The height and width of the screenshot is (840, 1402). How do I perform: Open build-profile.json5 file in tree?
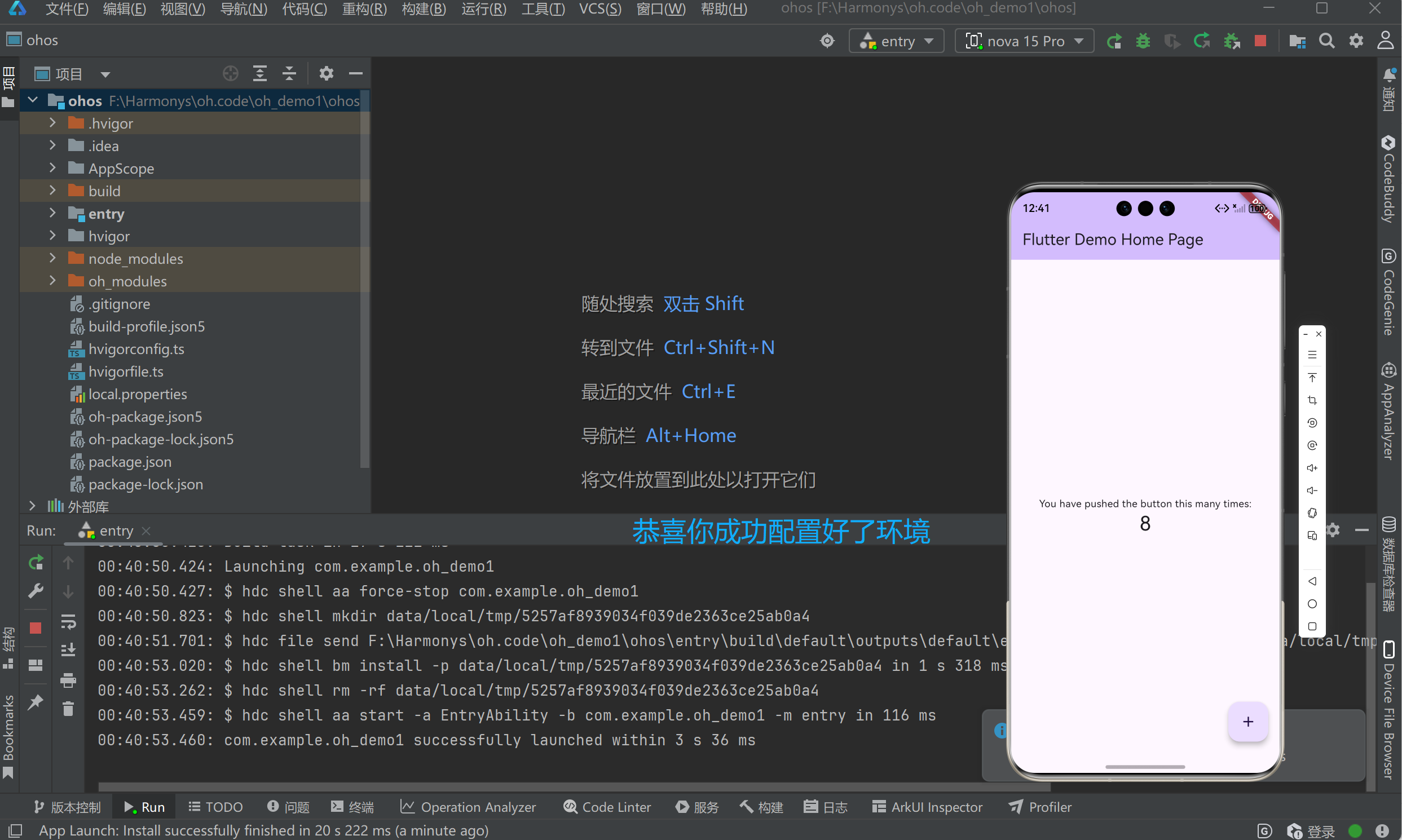(x=146, y=326)
